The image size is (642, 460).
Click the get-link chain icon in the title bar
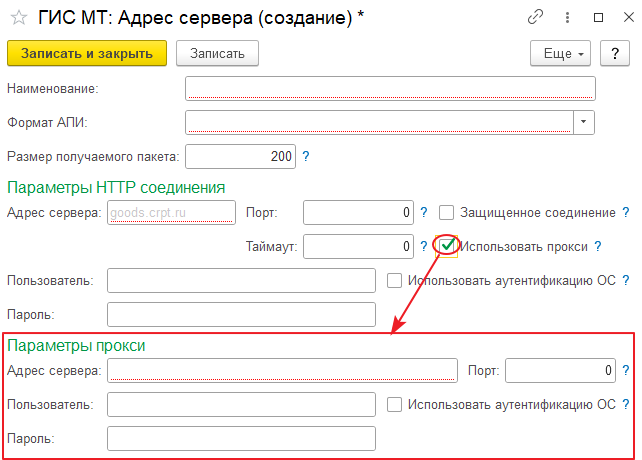pyautogui.click(x=537, y=18)
